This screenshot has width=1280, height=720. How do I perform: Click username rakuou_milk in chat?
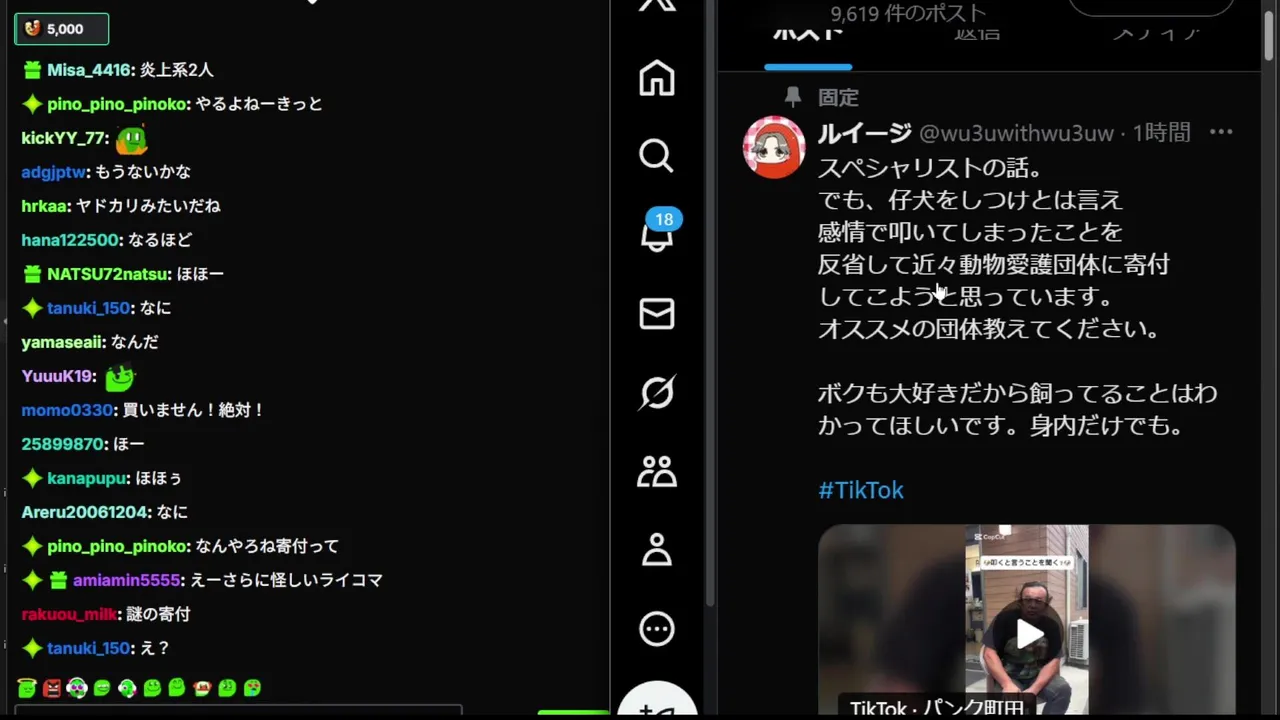click(x=69, y=614)
